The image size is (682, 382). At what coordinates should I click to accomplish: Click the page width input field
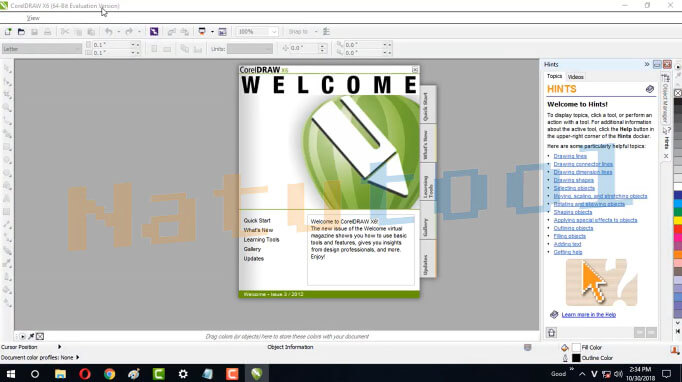click(x=111, y=45)
